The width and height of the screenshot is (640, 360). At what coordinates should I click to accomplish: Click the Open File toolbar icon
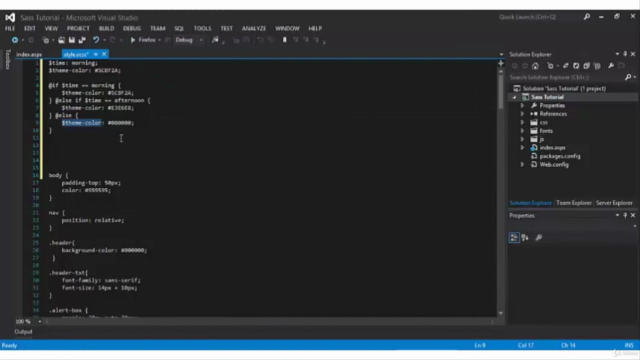(61, 40)
